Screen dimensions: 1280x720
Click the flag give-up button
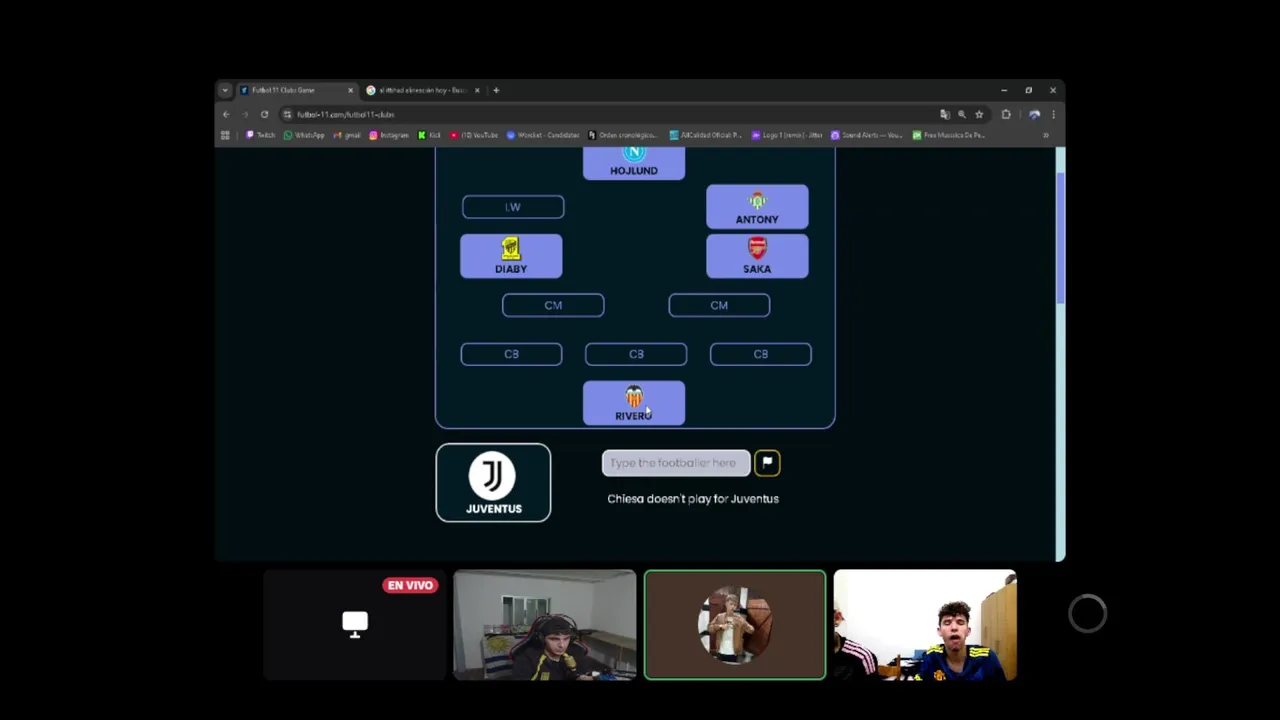coord(767,463)
